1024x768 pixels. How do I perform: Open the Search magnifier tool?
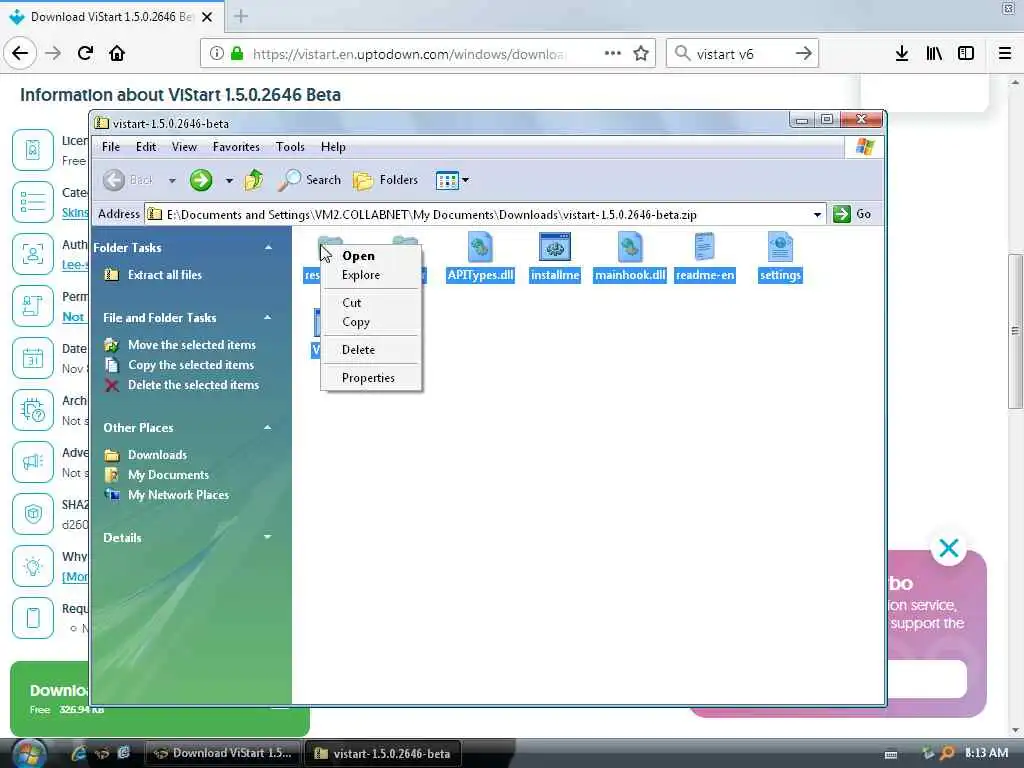tap(310, 180)
